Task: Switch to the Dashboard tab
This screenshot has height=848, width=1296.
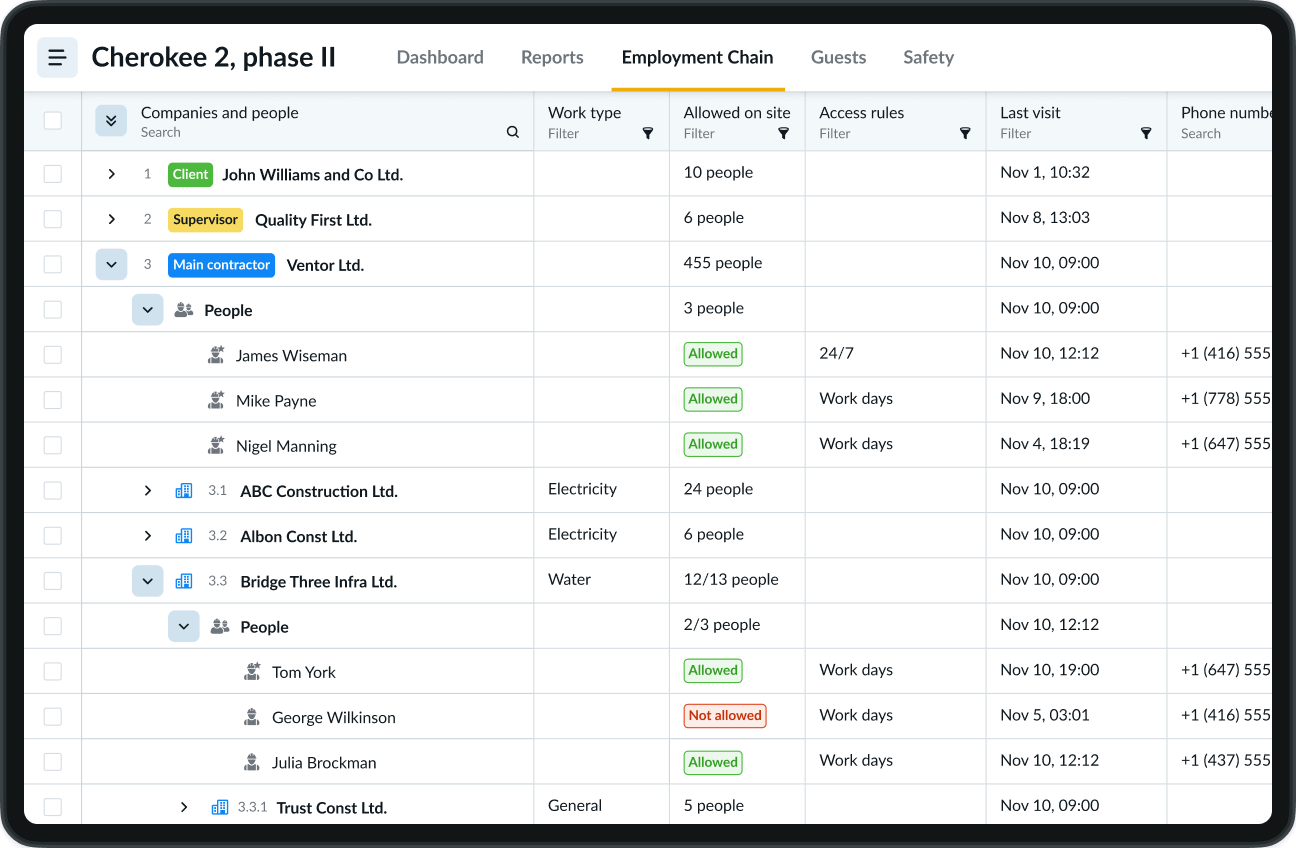Action: pyautogui.click(x=440, y=57)
